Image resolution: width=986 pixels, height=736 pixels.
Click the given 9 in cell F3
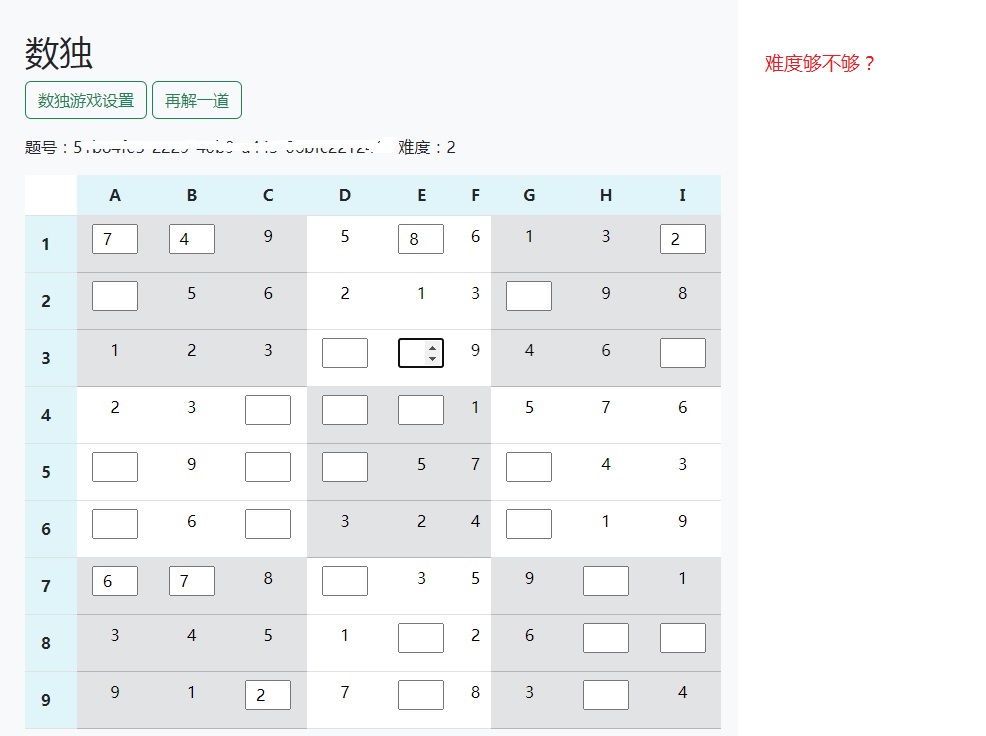pyautogui.click(x=475, y=350)
